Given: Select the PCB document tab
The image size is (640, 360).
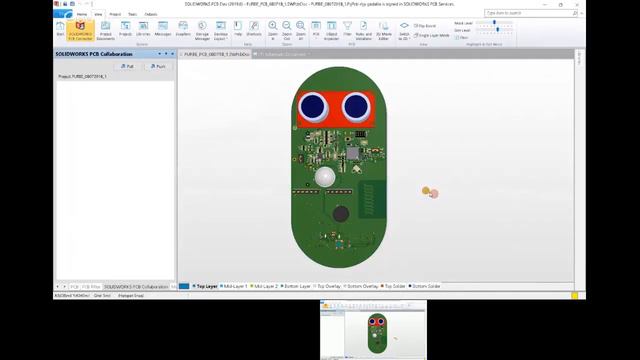Looking at the screenshot, I should pyautogui.click(x=215, y=54).
